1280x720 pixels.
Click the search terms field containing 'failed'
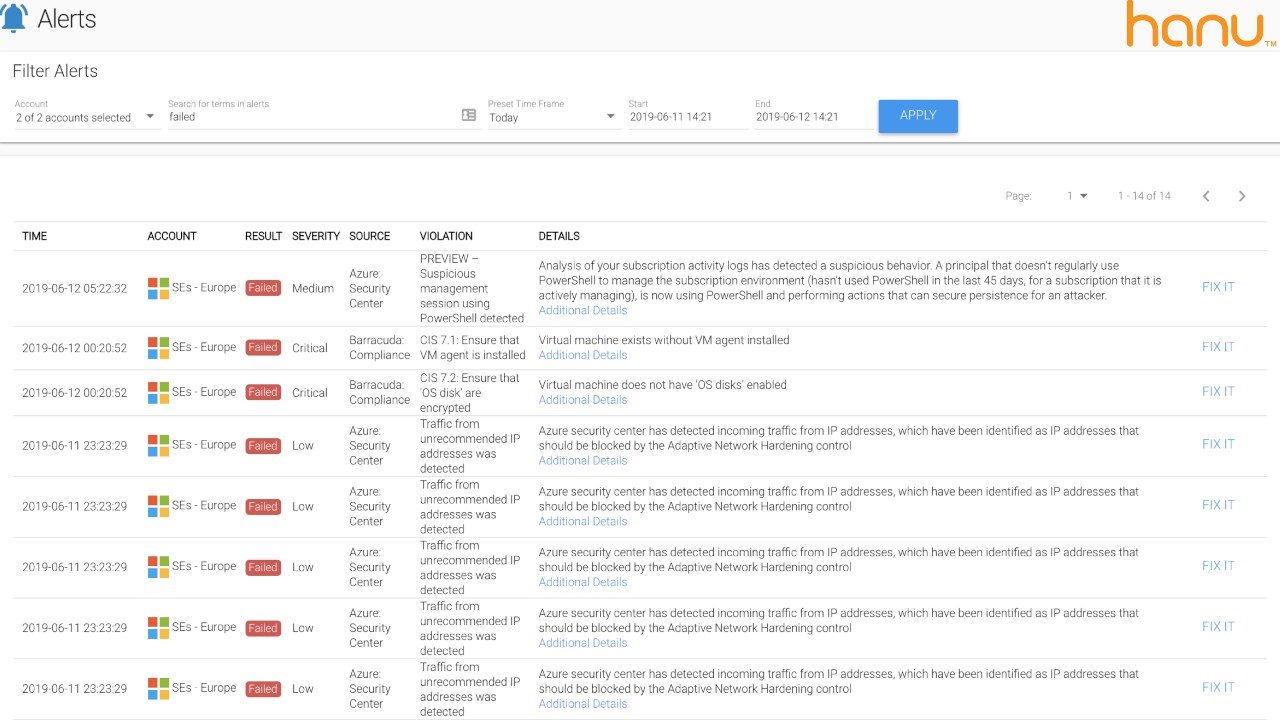pos(310,117)
